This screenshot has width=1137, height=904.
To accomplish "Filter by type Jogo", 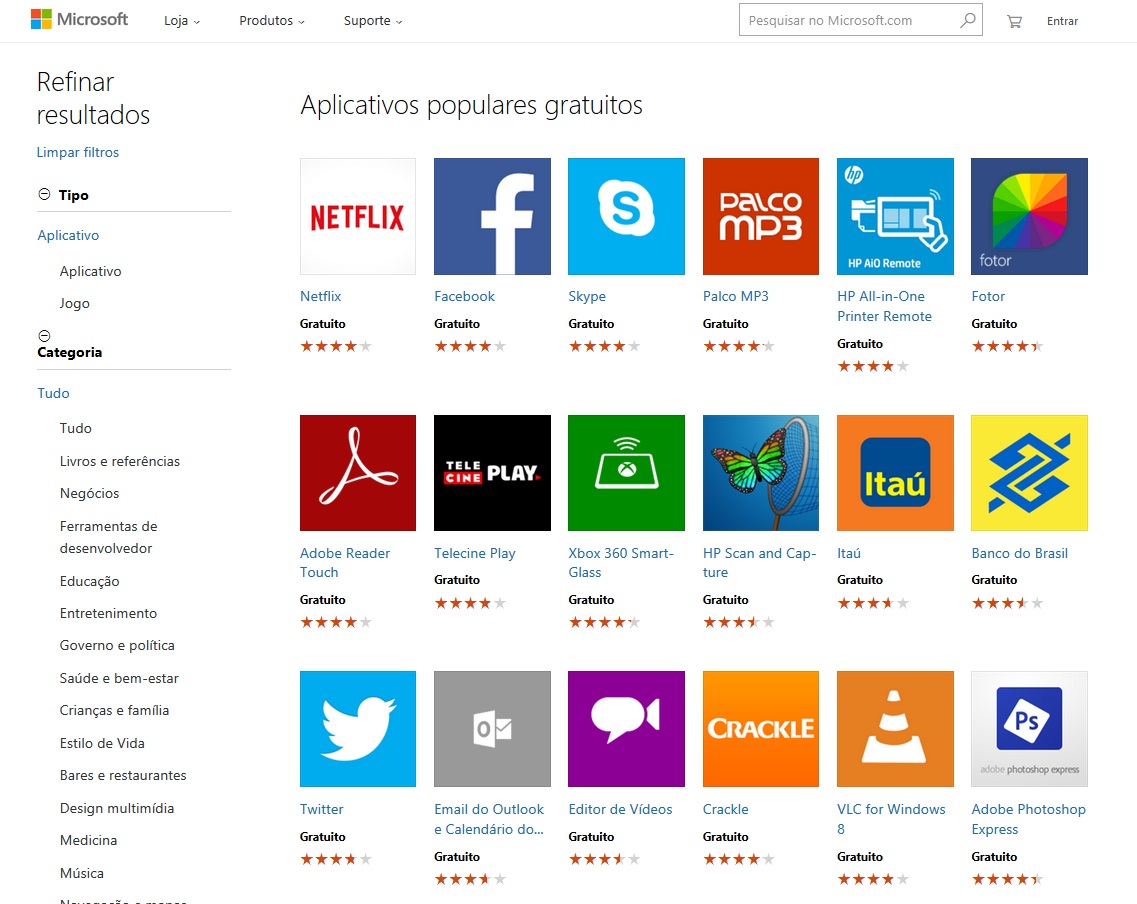I will (75, 303).
